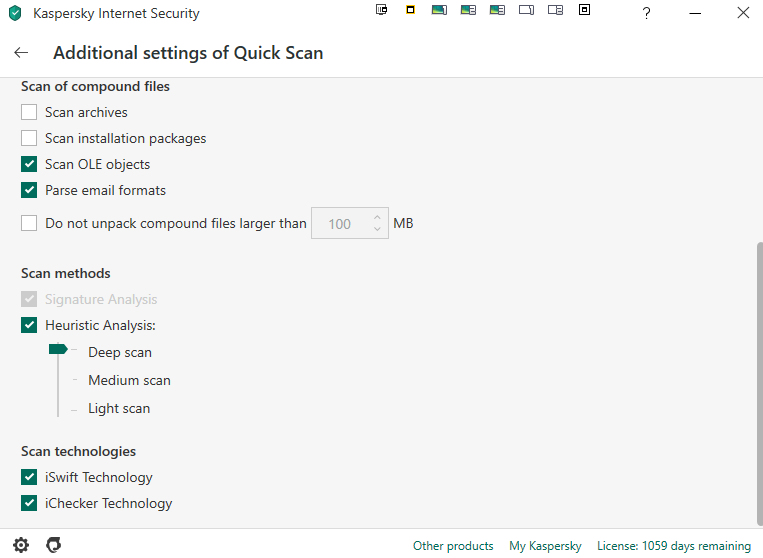Set heuristic slider to Deep scan
The image size is (763, 558).
(120, 352)
